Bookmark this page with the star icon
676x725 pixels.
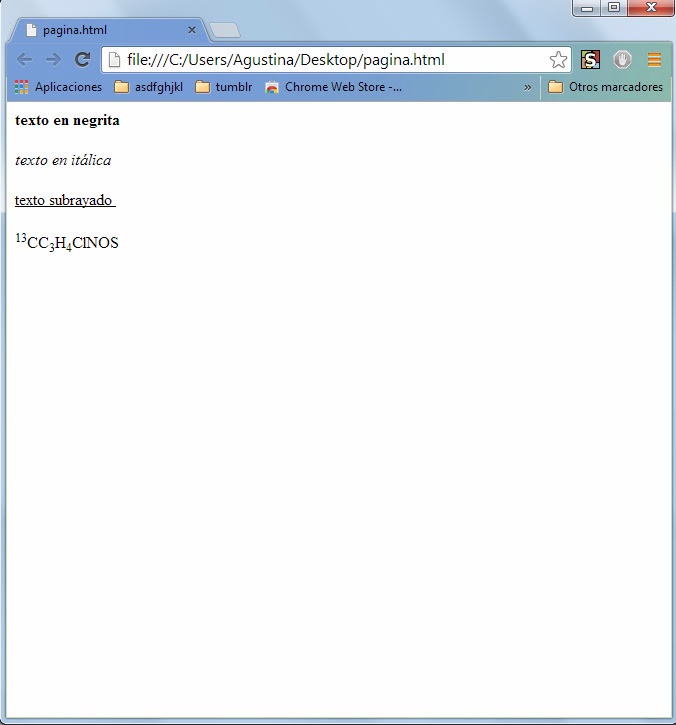coord(558,60)
